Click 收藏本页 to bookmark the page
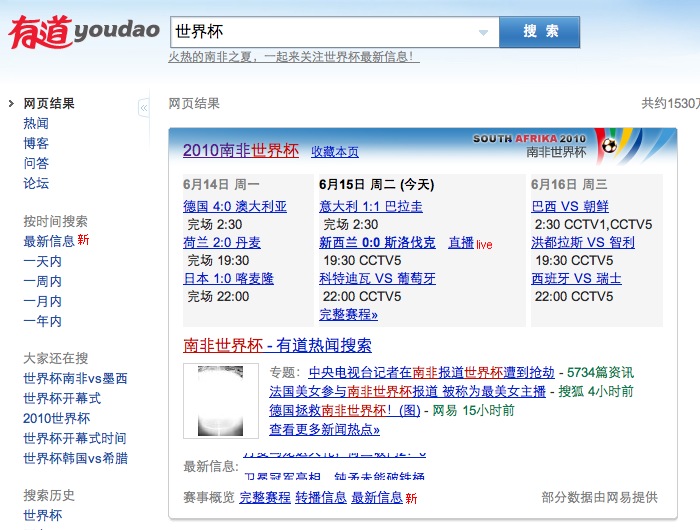The image size is (700, 530). pyautogui.click(x=335, y=152)
